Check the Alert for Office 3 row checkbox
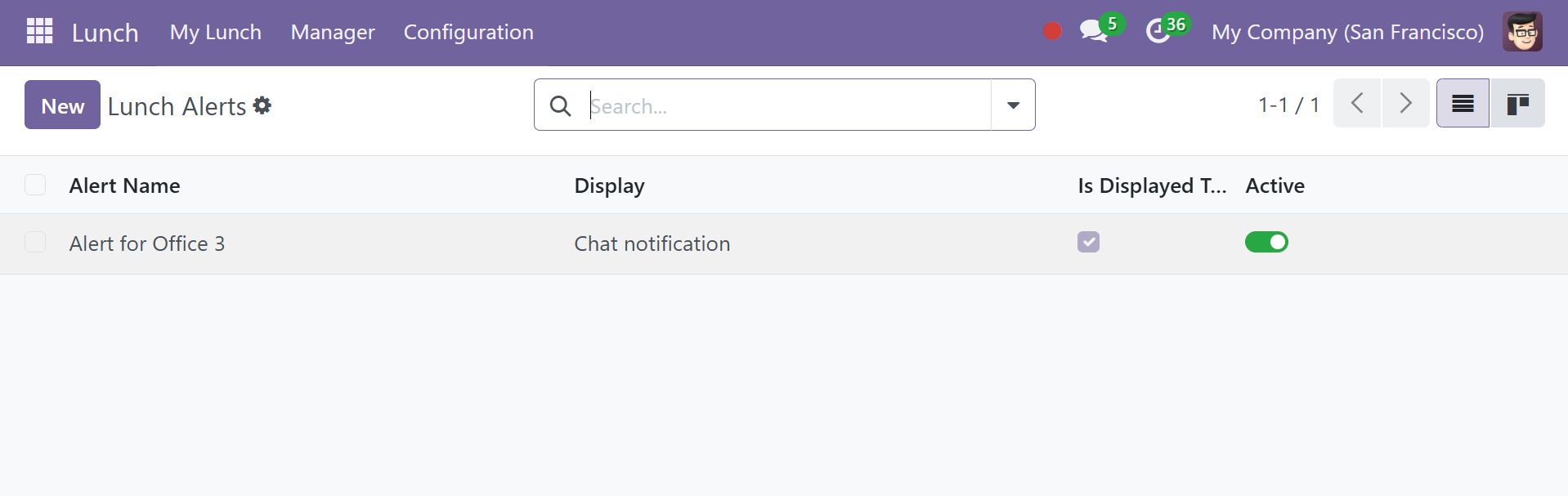This screenshot has width=1568, height=496. (x=35, y=242)
